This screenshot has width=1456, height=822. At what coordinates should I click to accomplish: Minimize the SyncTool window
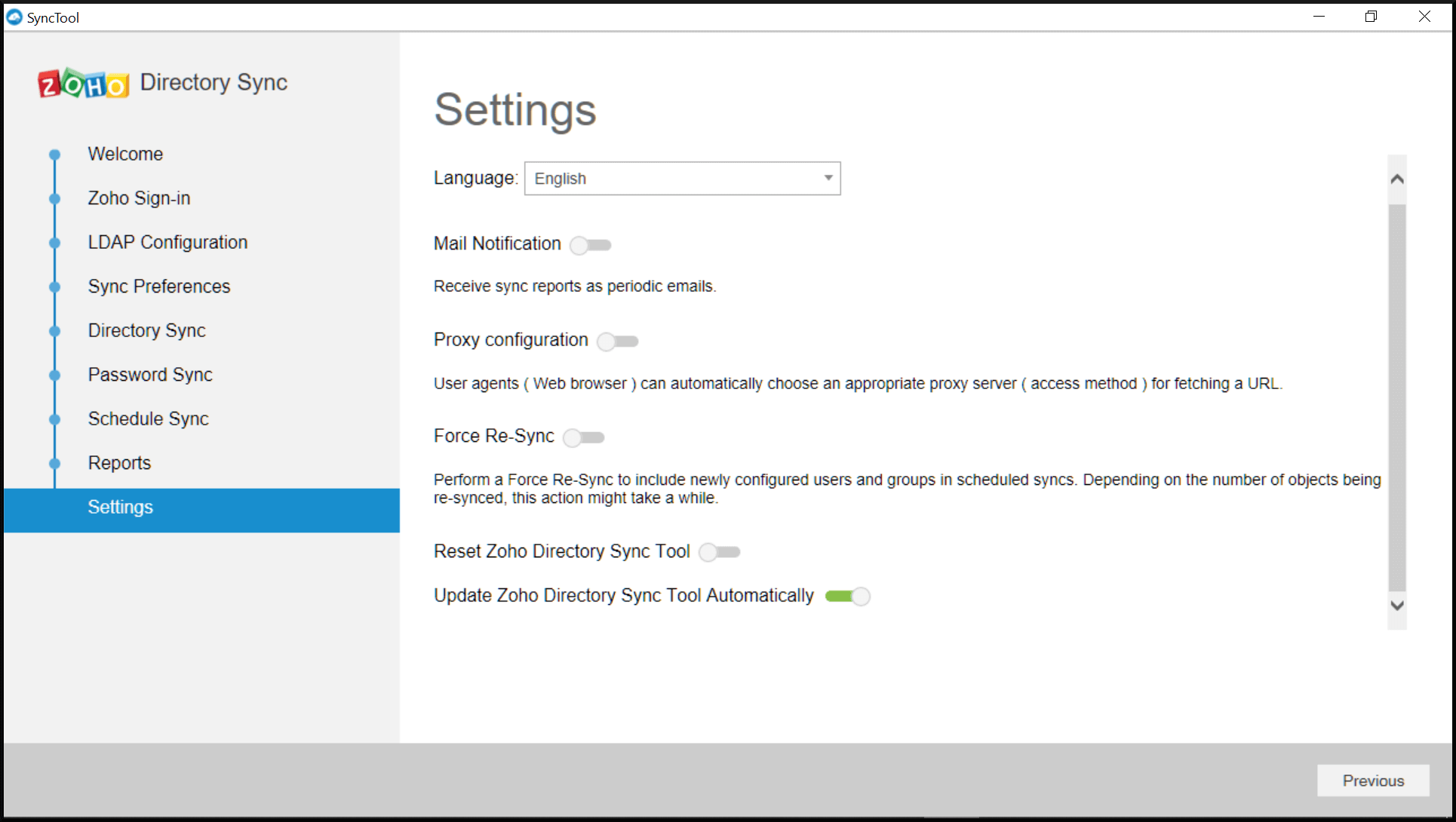point(1319,17)
